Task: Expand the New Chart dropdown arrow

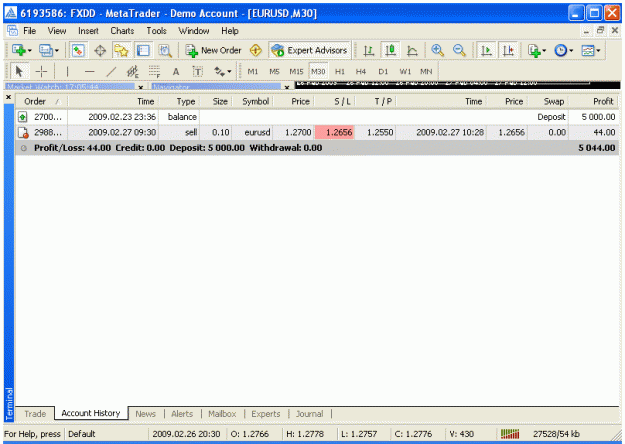Action: coord(29,51)
